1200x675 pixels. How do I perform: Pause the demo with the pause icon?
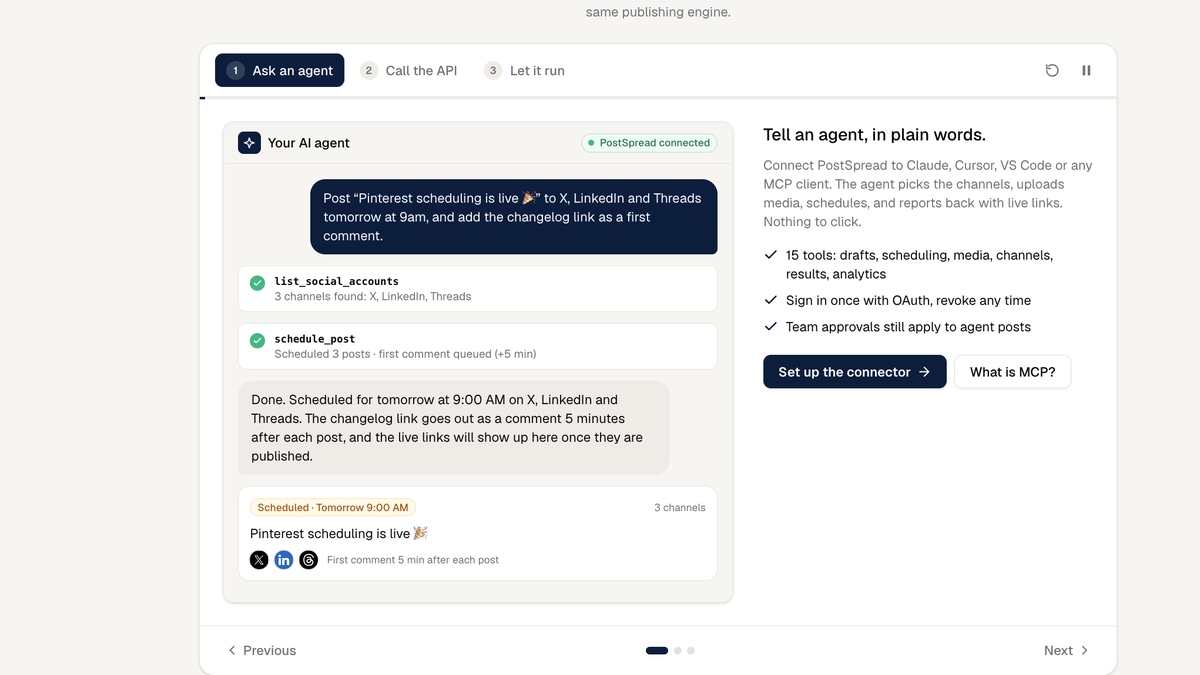1086,70
